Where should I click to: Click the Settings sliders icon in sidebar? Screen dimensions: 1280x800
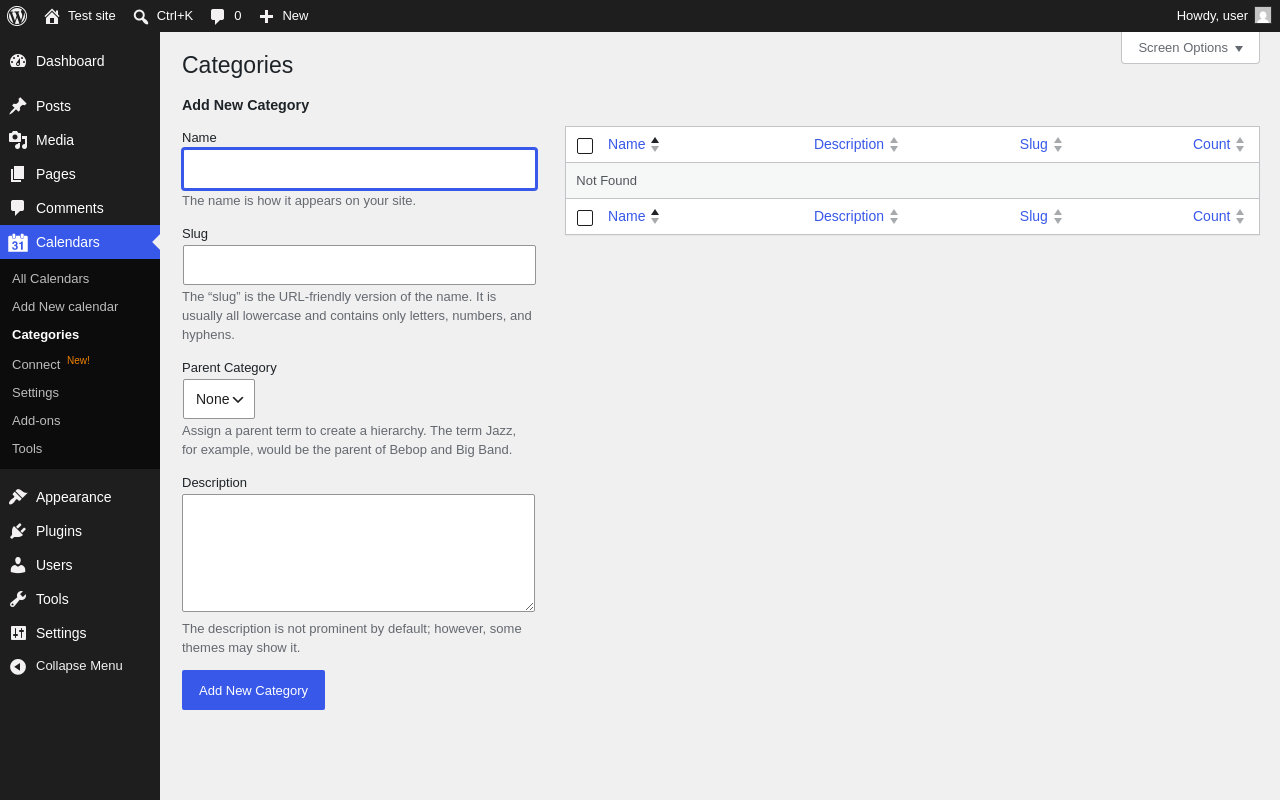point(18,633)
